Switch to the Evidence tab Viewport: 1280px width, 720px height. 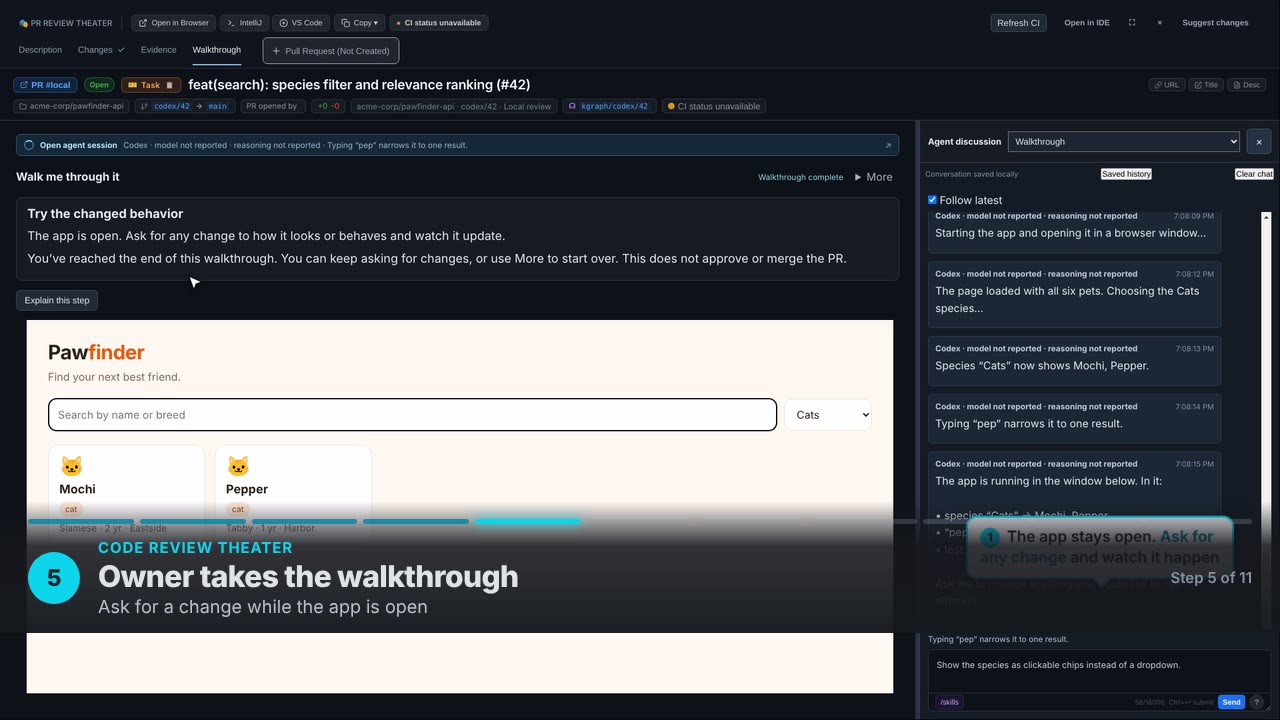tap(158, 50)
